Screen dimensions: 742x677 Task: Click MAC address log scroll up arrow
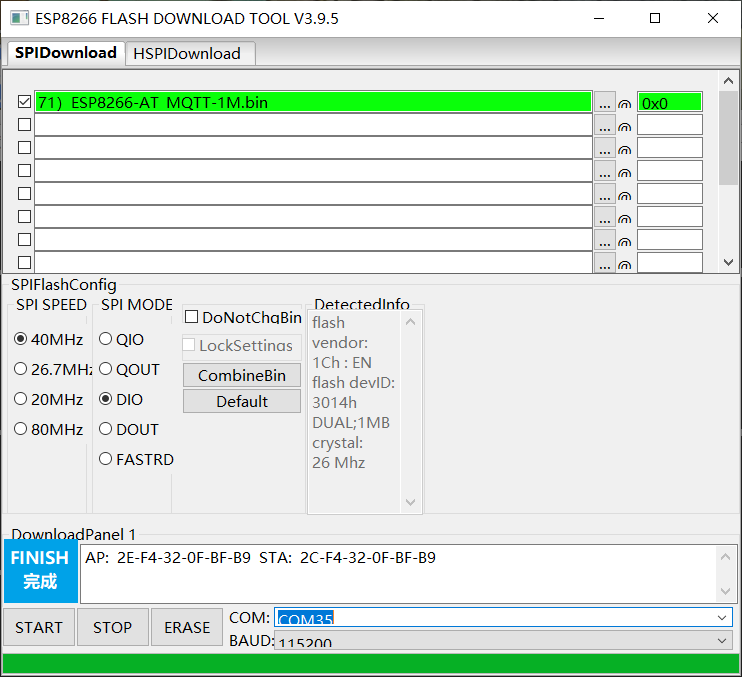pyautogui.click(x=725, y=557)
